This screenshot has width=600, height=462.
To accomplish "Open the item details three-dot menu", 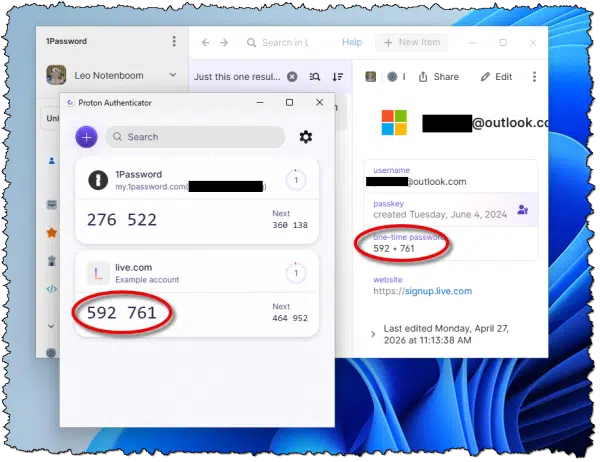I will (535, 77).
